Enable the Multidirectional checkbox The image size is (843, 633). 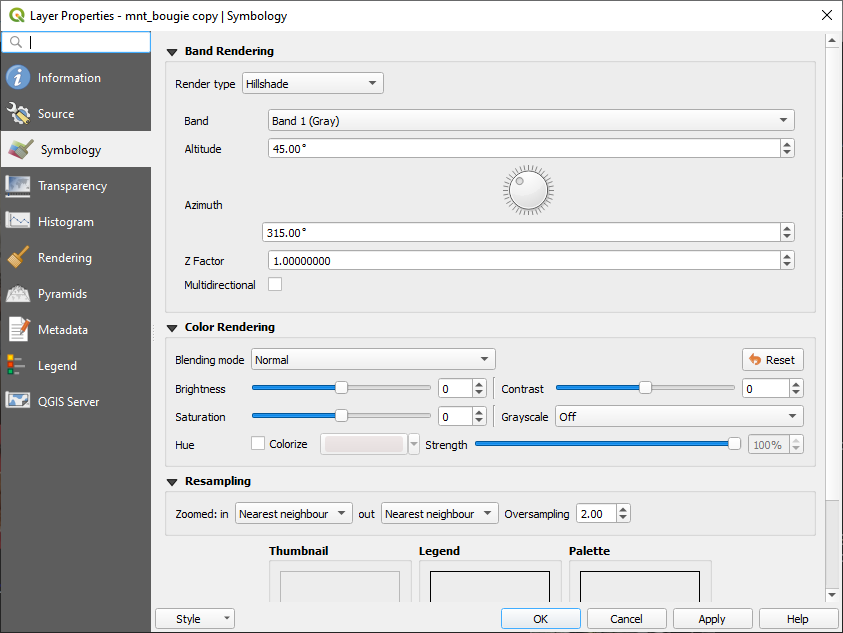click(275, 285)
